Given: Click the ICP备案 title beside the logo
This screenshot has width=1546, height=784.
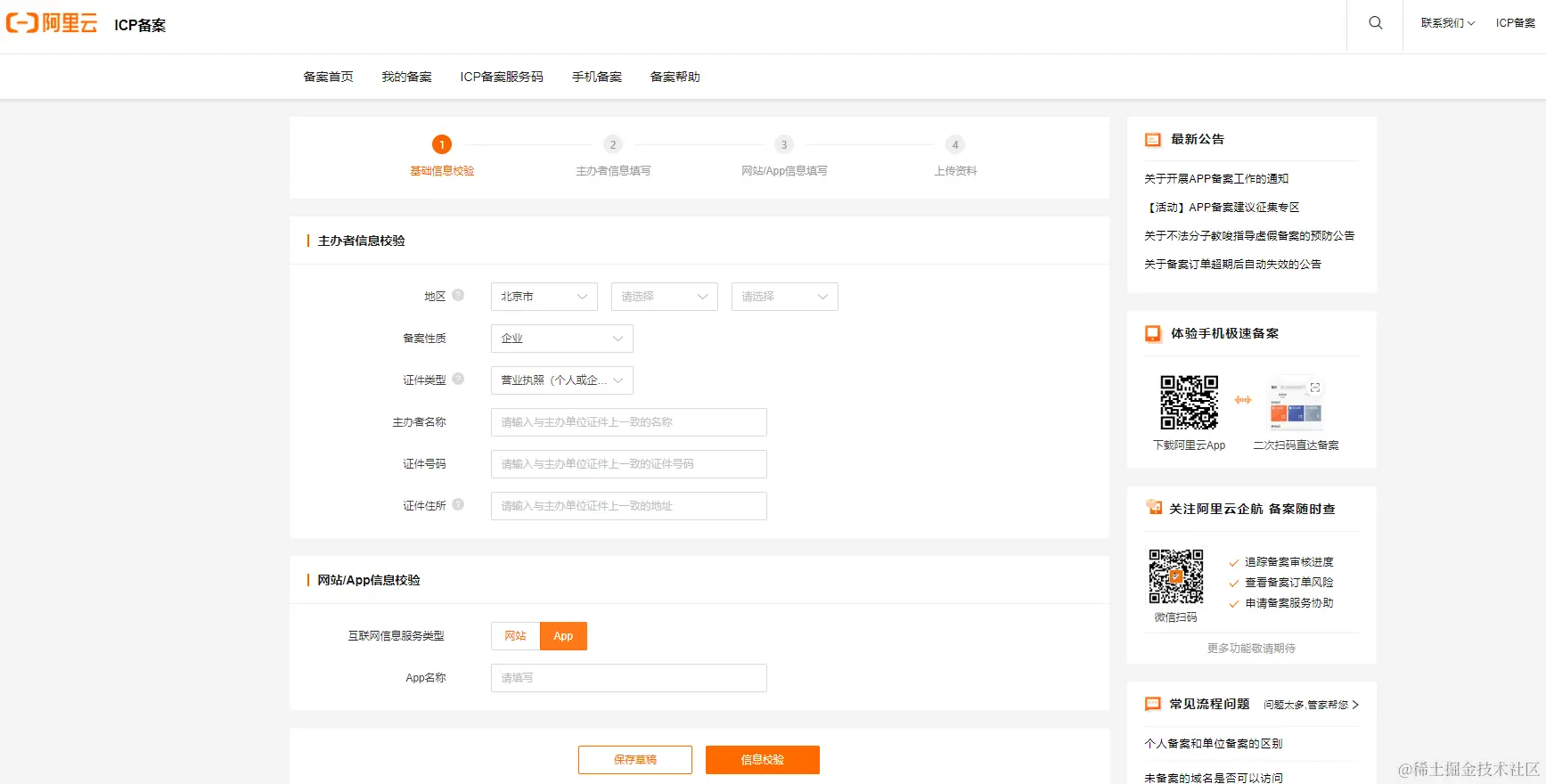Looking at the screenshot, I should pyautogui.click(x=140, y=25).
